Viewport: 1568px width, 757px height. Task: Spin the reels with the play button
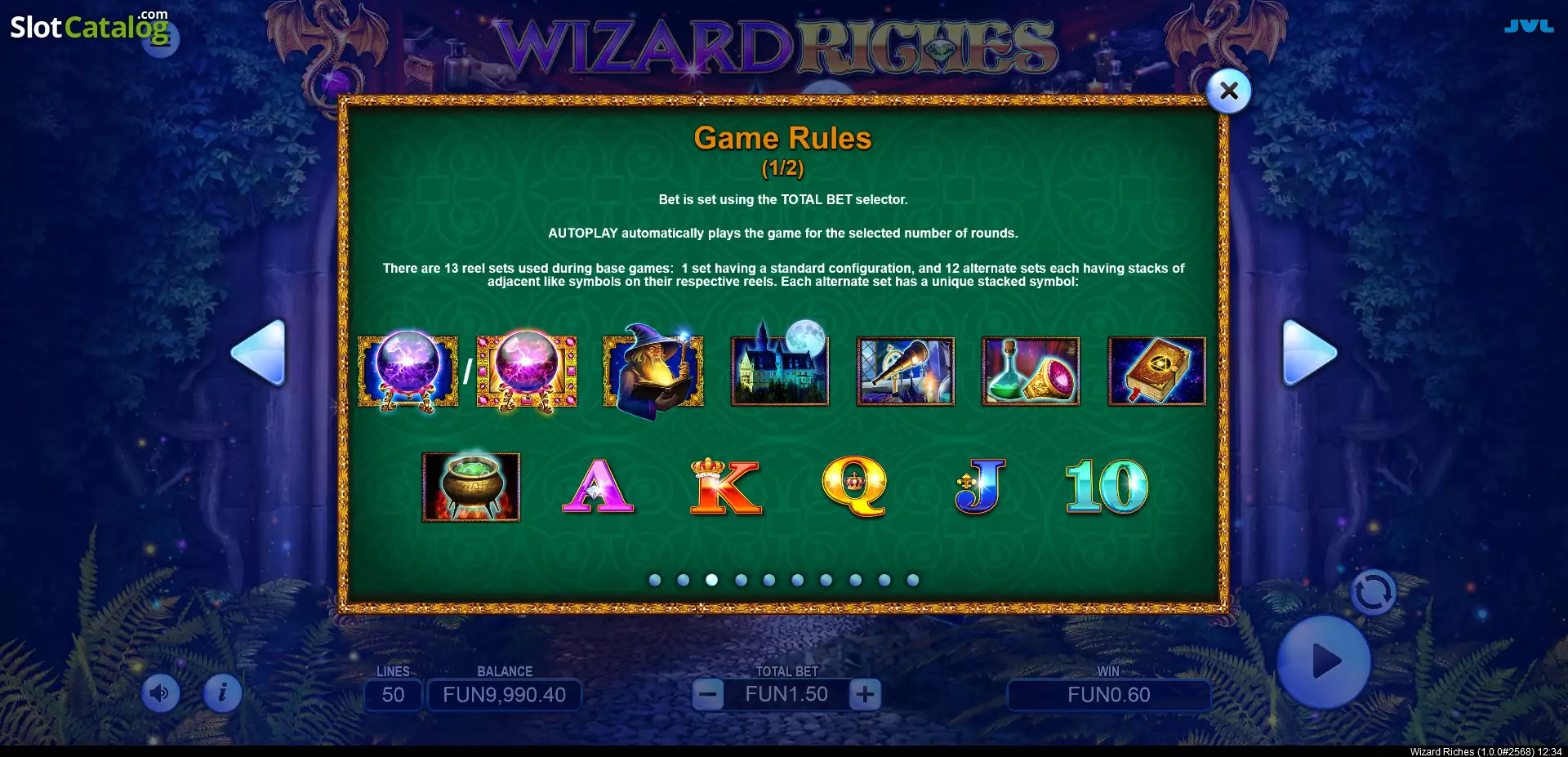[x=1324, y=662]
